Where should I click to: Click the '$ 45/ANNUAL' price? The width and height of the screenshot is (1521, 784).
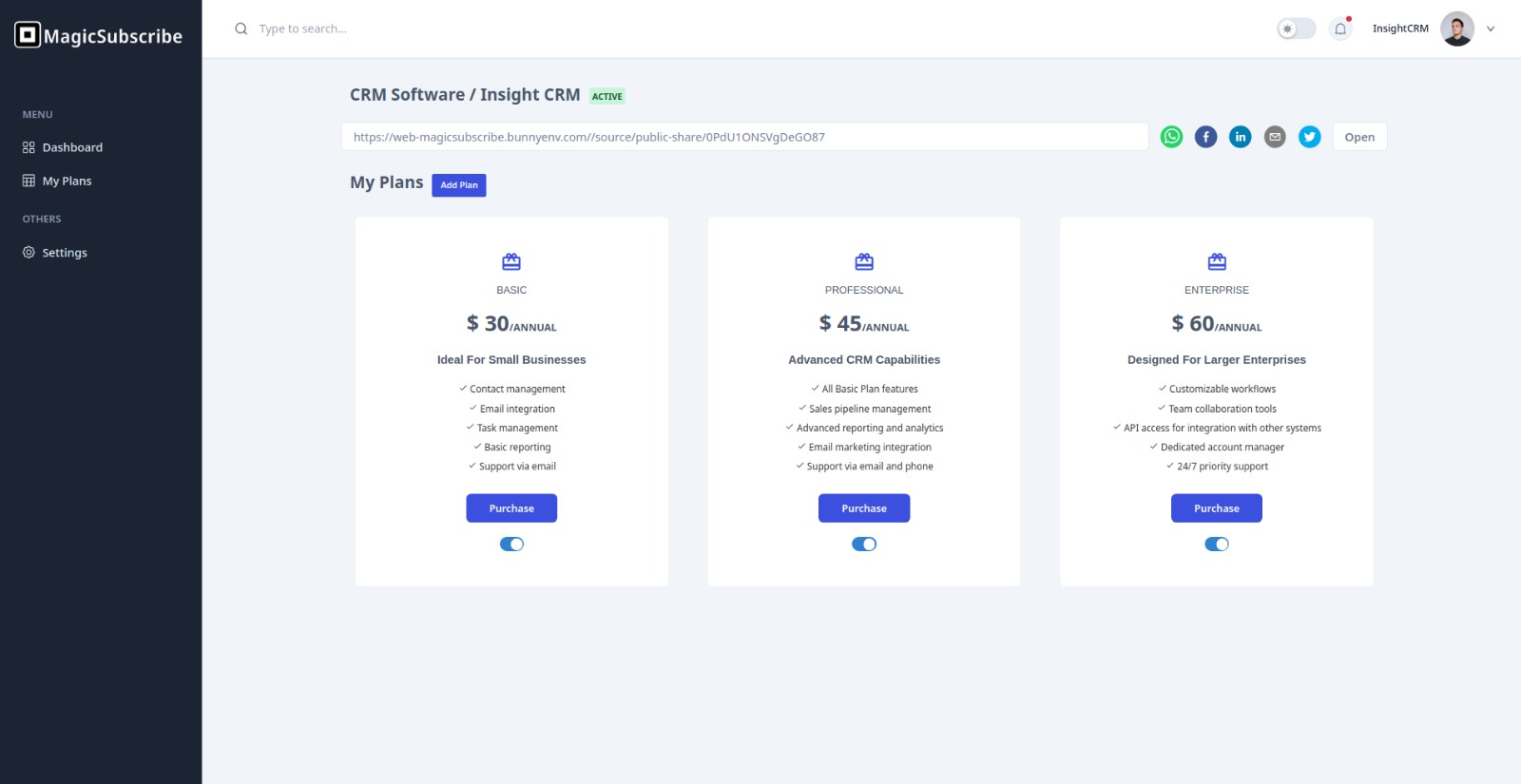coord(864,324)
